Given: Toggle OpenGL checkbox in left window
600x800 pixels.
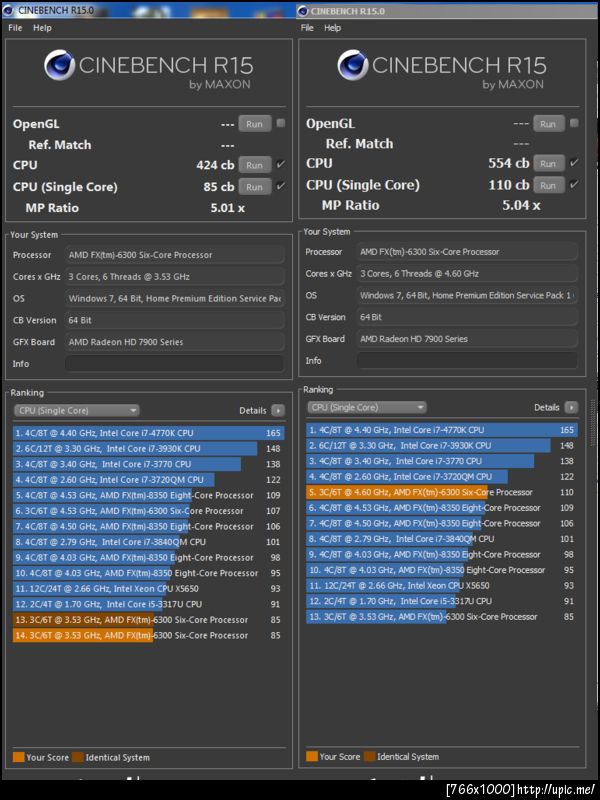Looking at the screenshot, I should pyautogui.click(x=281, y=123).
